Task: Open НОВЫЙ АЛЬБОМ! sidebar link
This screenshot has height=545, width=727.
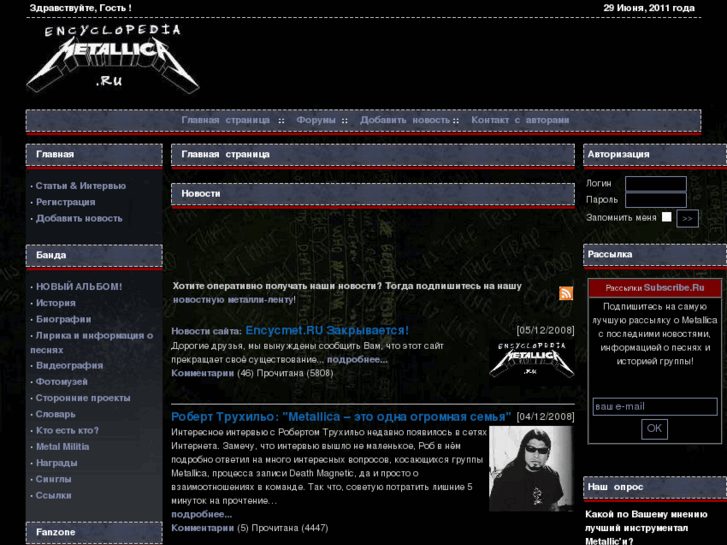Action: [79, 287]
